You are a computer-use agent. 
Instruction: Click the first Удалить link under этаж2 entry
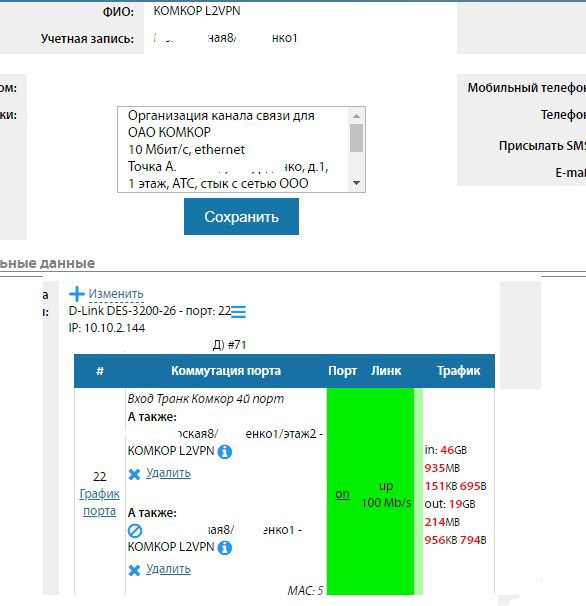168,473
